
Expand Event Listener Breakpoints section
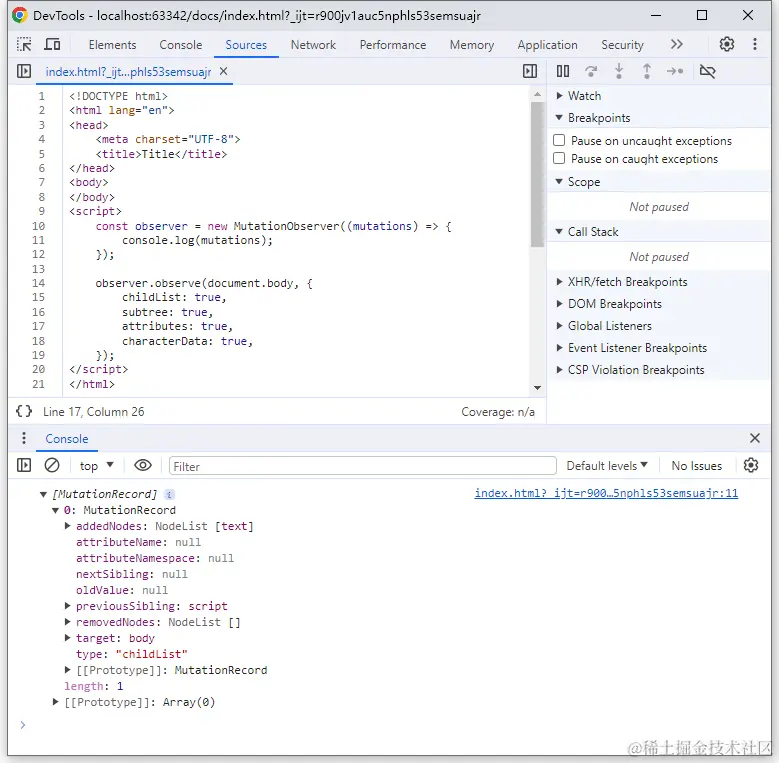tap(559, 348)
